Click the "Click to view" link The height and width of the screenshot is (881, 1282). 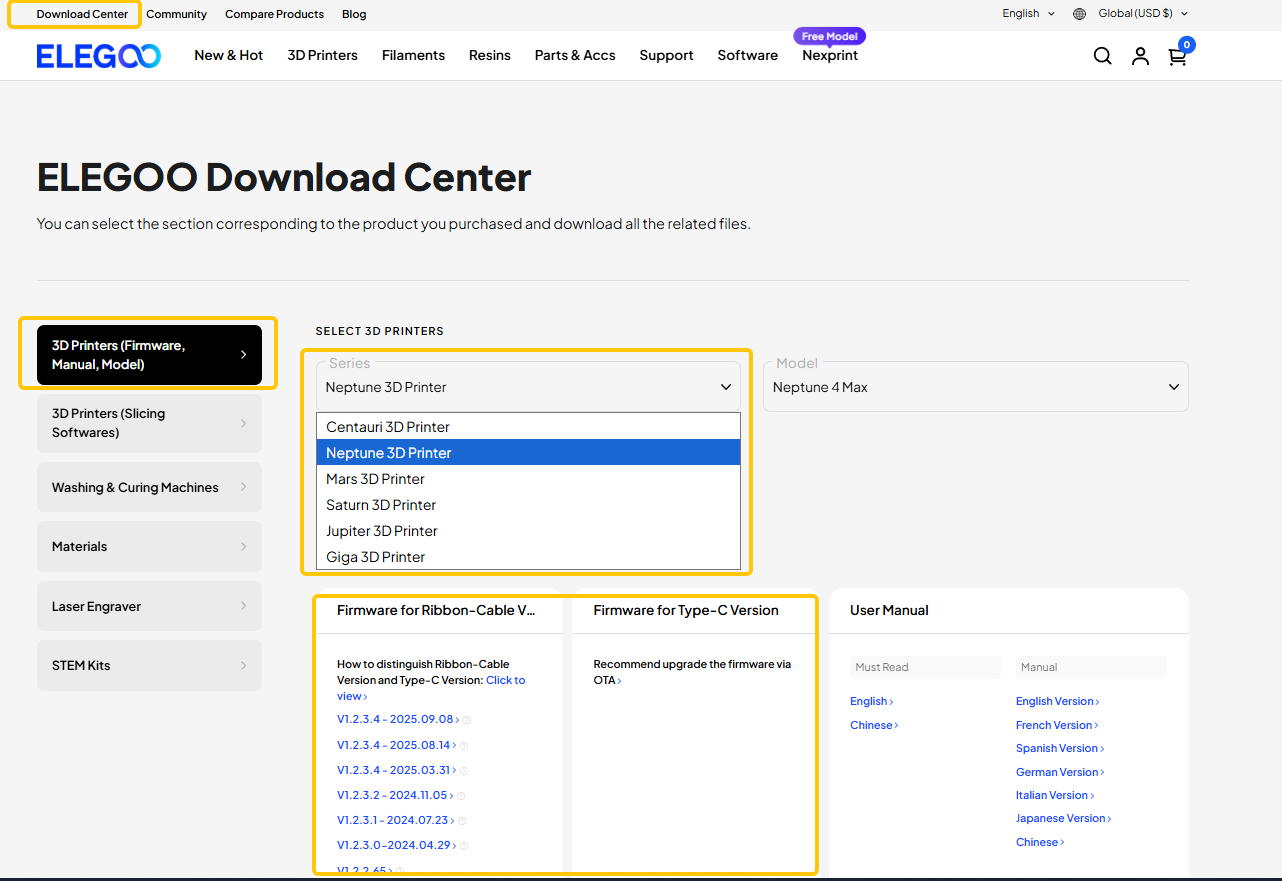coord(505,680)
